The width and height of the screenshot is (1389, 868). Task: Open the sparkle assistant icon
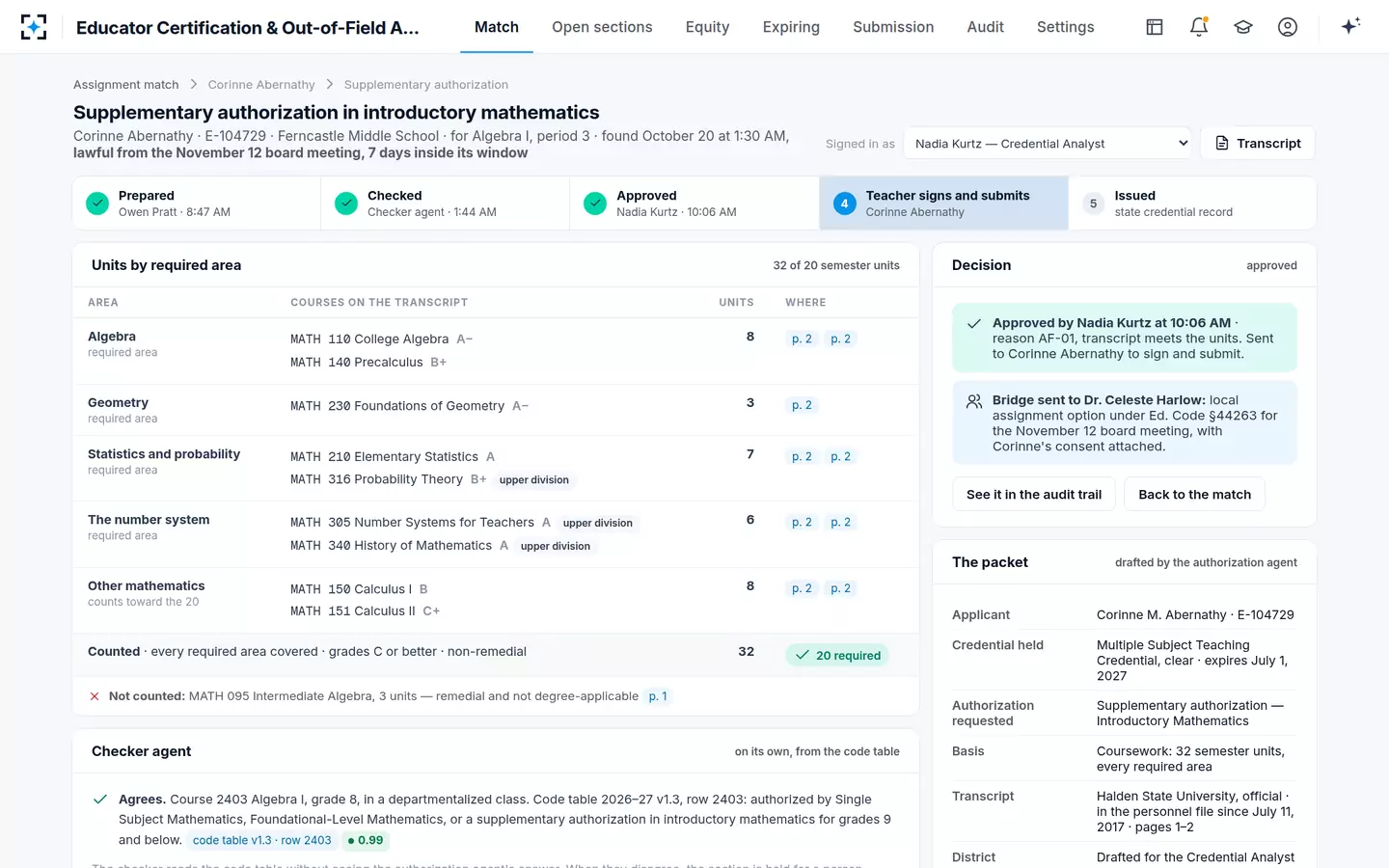1350,26
